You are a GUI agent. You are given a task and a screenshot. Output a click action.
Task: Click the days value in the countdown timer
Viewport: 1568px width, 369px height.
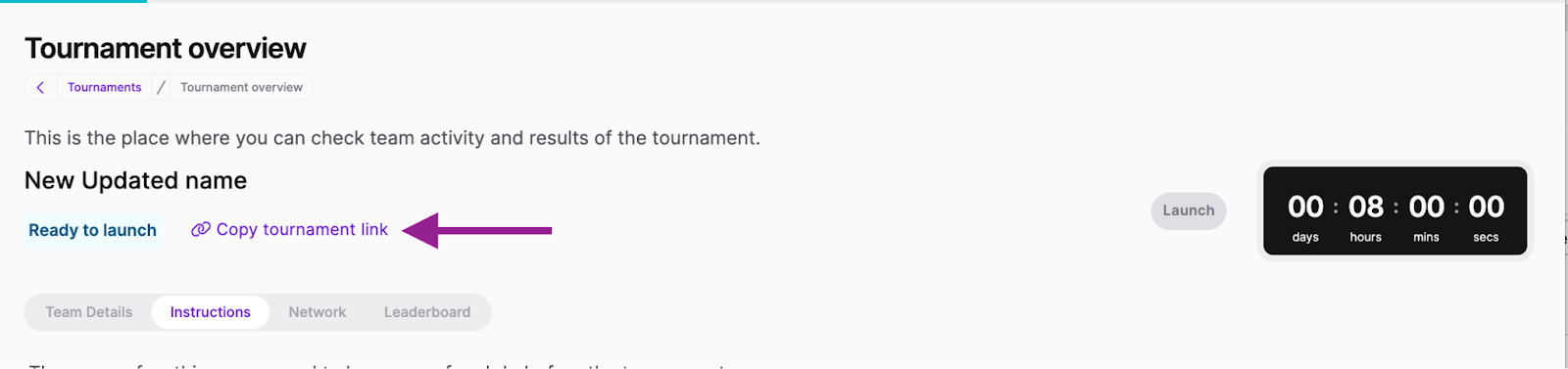tap(1305, 207)
